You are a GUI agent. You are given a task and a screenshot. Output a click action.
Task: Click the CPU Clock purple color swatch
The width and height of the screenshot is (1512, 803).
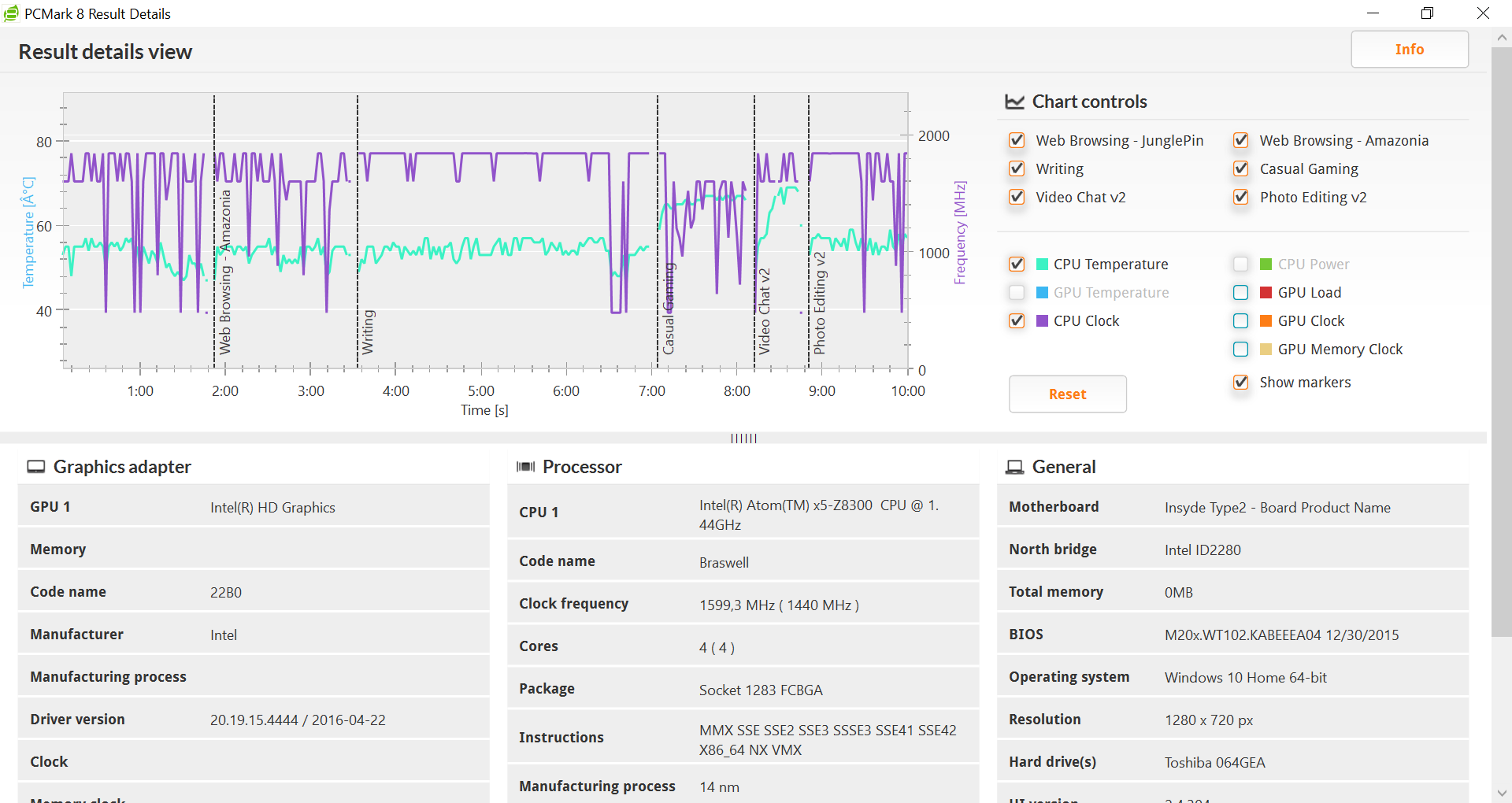point(1042,321)
